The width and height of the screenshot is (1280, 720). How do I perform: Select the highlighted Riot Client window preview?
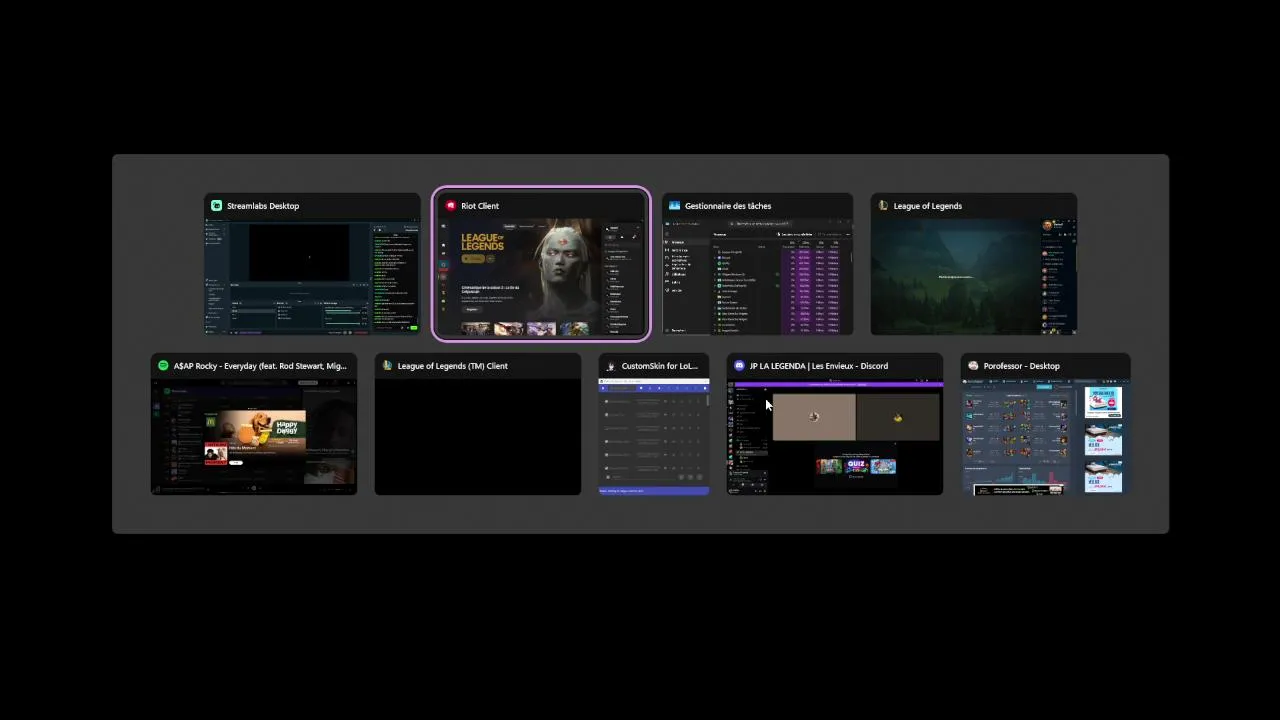pos(541,277)
